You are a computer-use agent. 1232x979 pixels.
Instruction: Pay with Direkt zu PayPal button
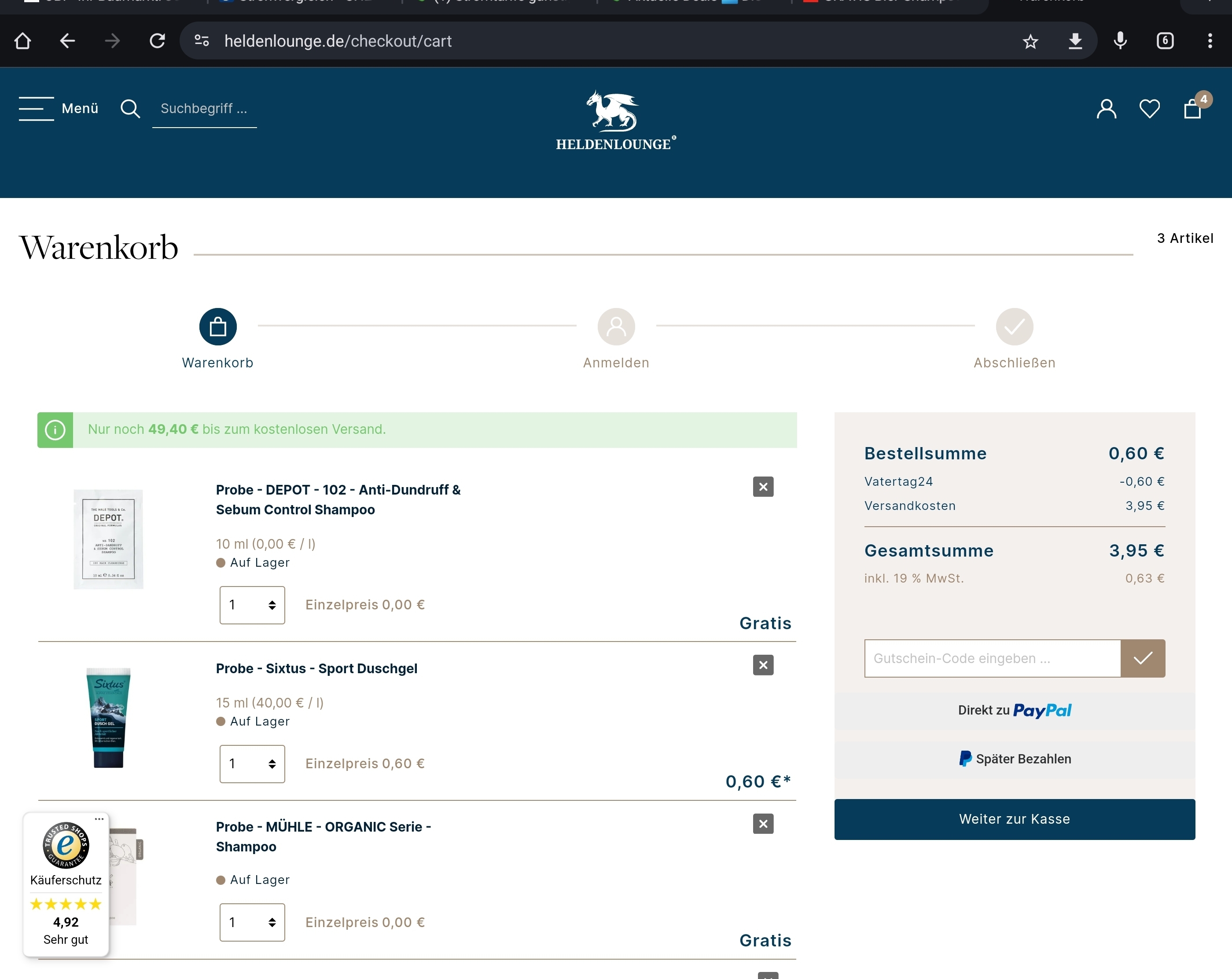click(1014, 711)
